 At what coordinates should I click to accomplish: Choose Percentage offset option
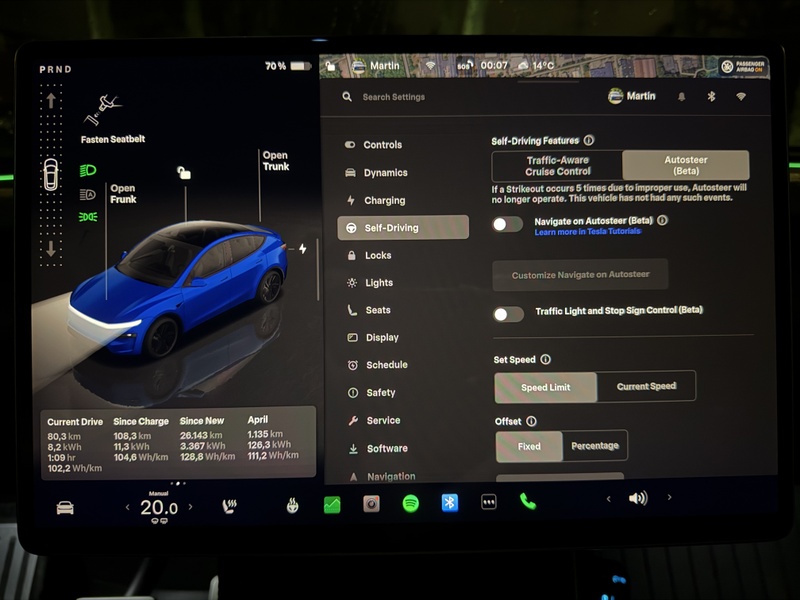pos(595,446)
